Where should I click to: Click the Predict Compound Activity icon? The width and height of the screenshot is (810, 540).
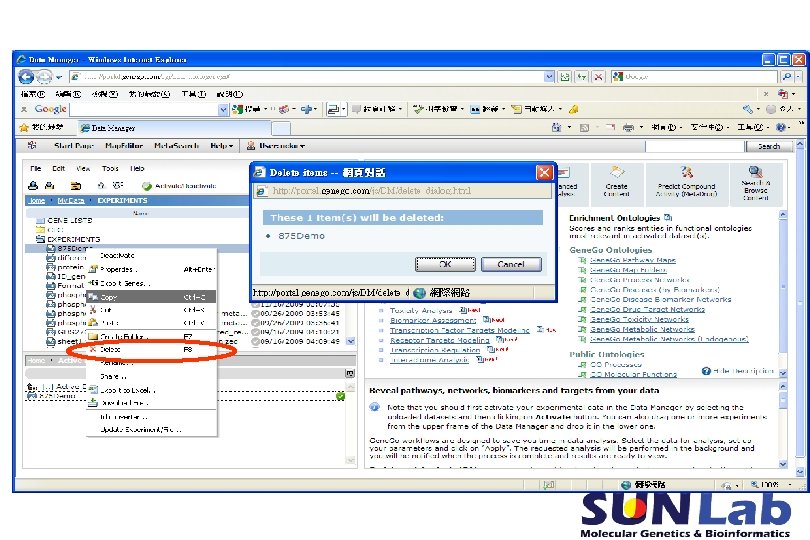click(687, 172)
